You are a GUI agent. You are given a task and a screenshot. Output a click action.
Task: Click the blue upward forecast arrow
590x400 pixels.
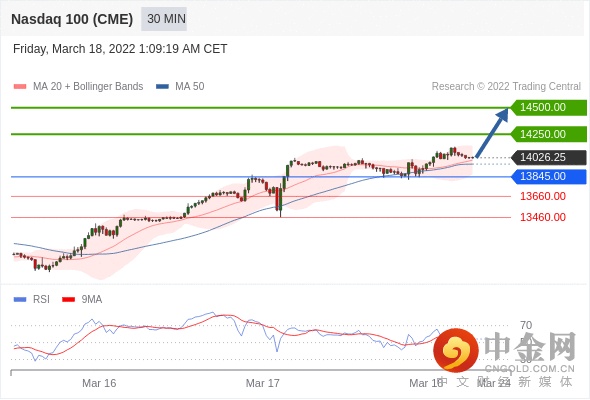[x=492, y=132]
